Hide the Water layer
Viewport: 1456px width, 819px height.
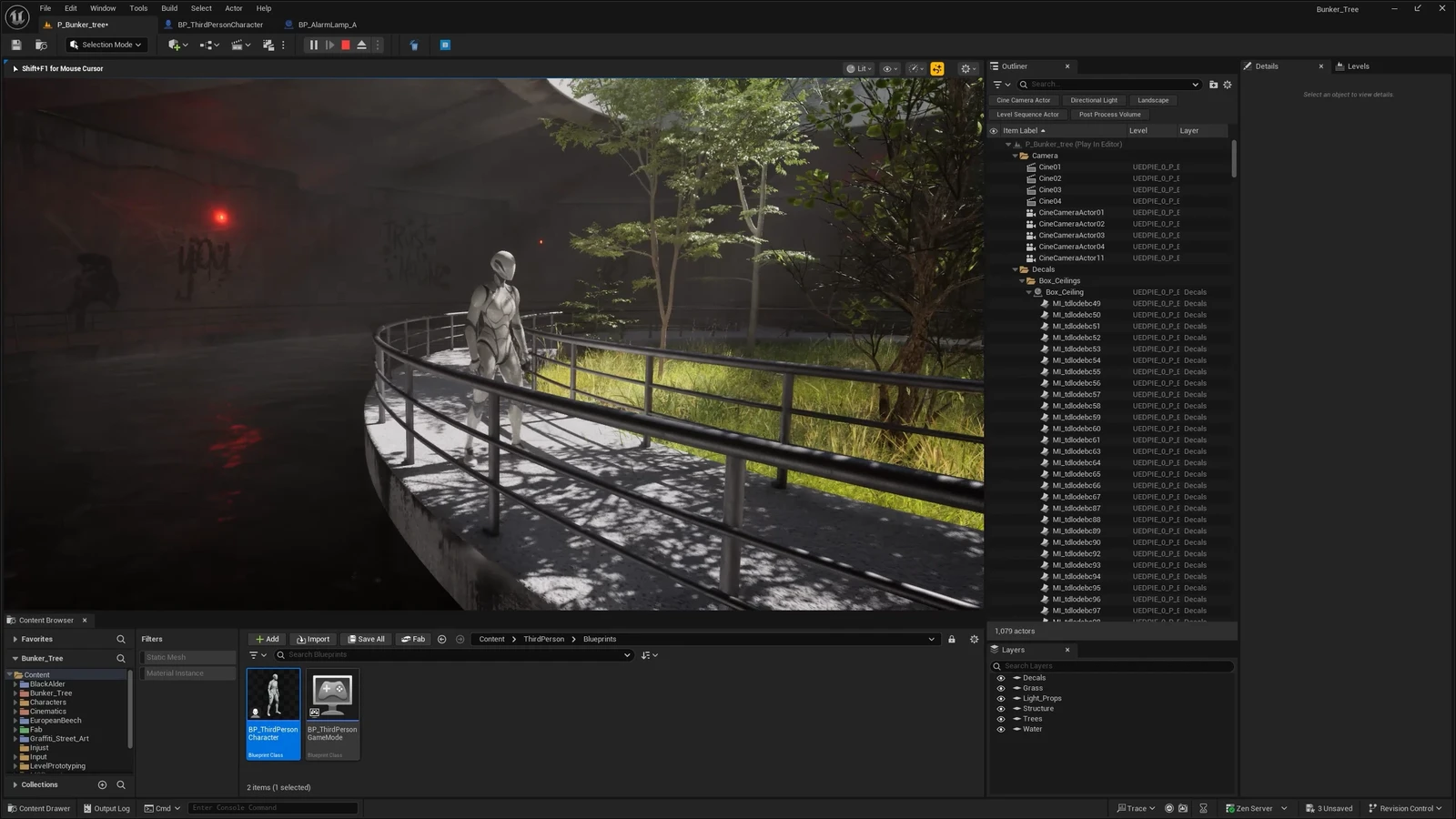tap(1001, 729)
